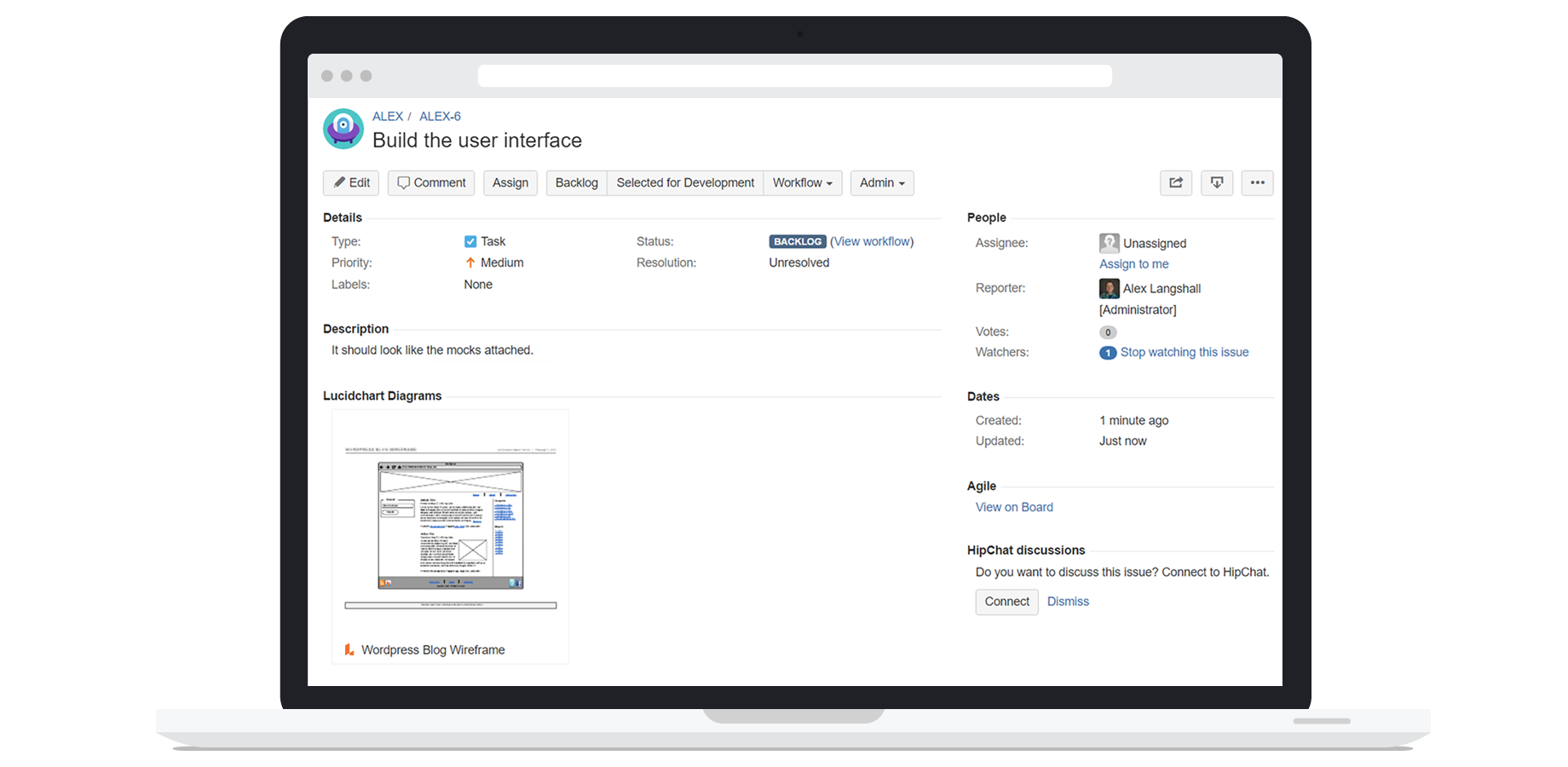Click the Lucidchart logo beside Wordpress Blog Wireframe
The image size is (1568, 767).
(x=349, y=649)
